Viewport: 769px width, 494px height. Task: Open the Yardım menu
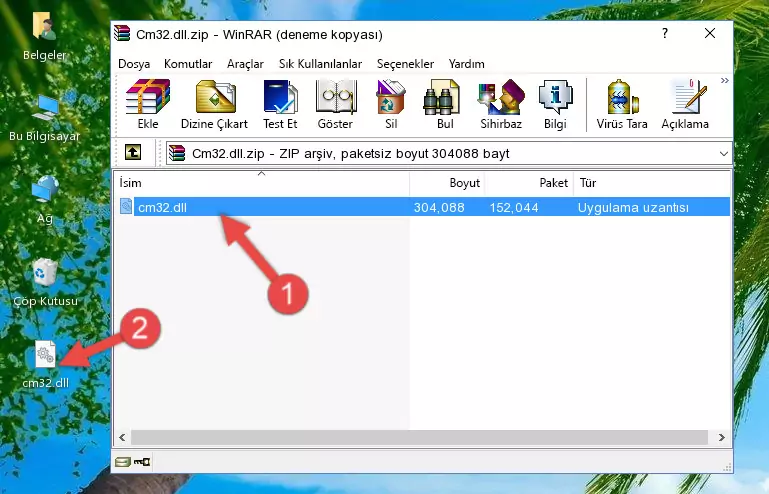[466, 64]
